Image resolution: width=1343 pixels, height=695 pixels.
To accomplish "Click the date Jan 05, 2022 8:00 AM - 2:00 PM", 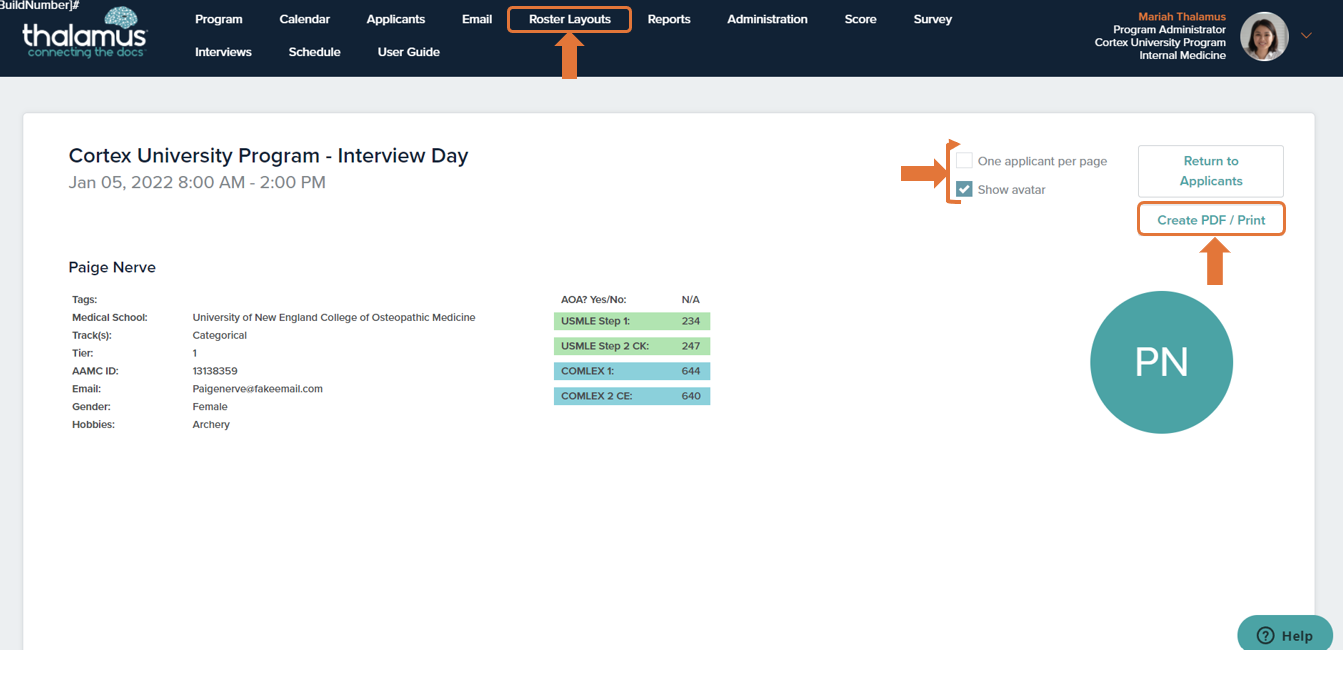I will [197, 182].
